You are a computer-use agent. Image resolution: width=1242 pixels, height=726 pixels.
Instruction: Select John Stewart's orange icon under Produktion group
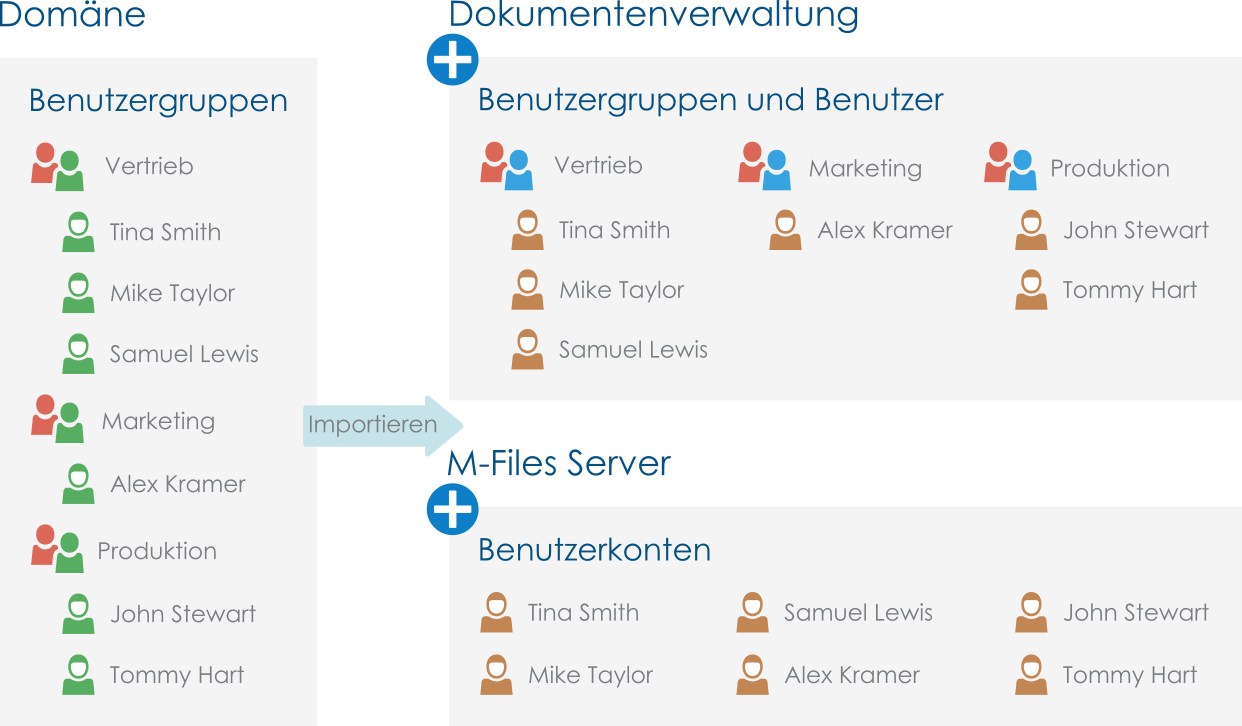click(x=1031, y=230)
